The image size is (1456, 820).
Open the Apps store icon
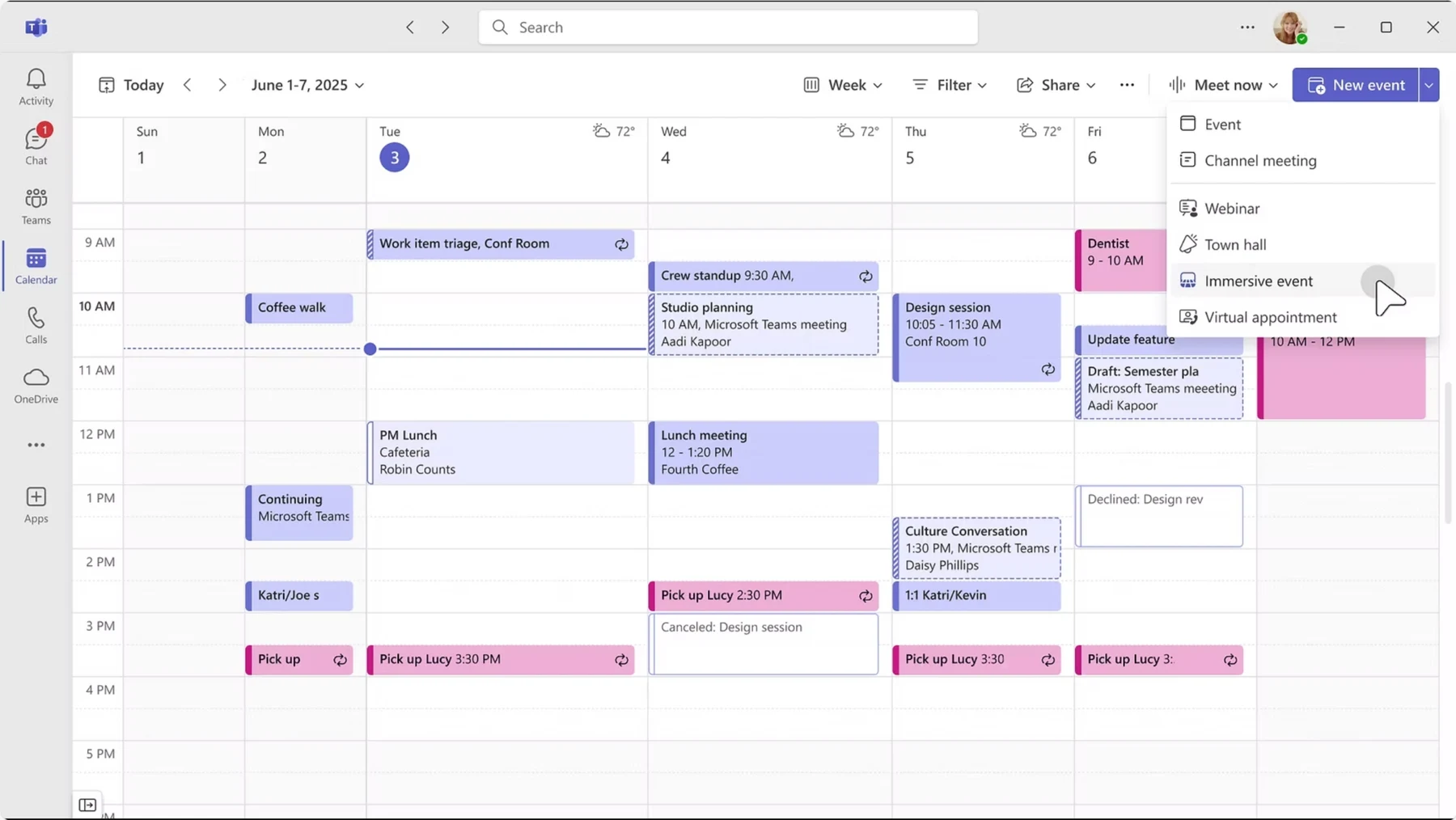pos(36,505)
